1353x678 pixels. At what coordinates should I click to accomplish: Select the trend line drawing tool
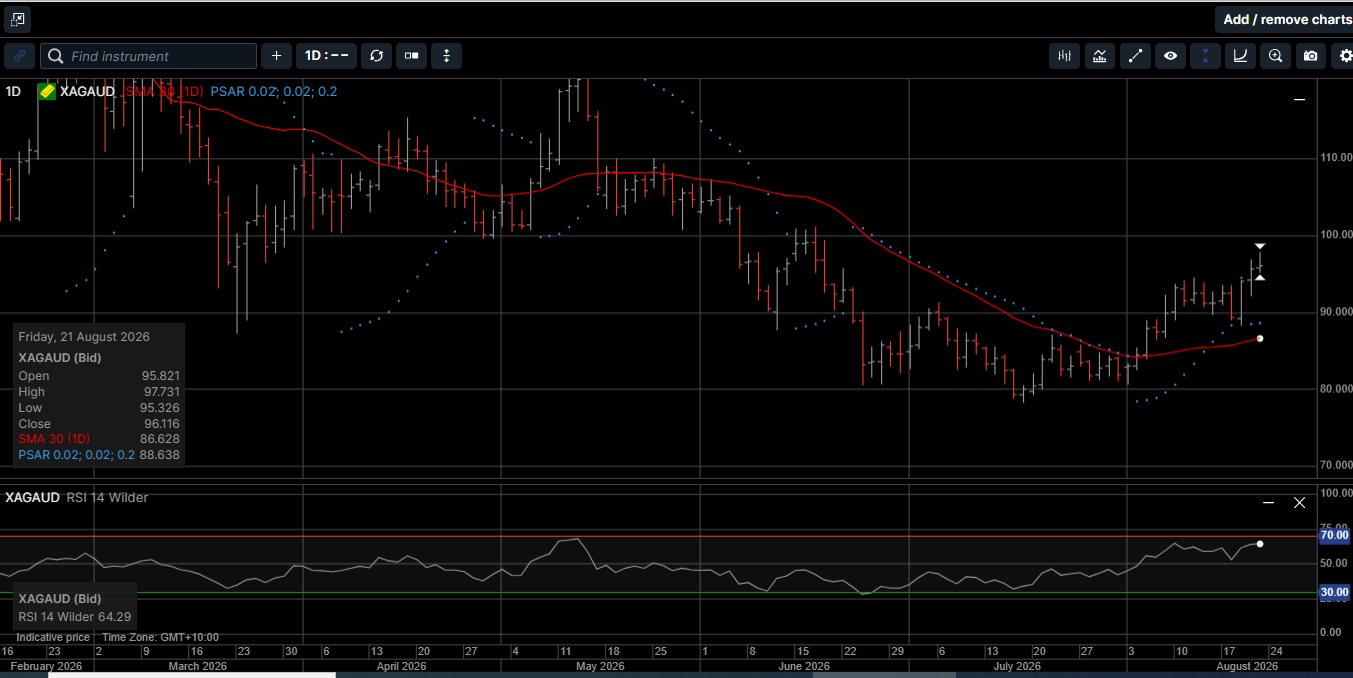(x=1135, y=56)
